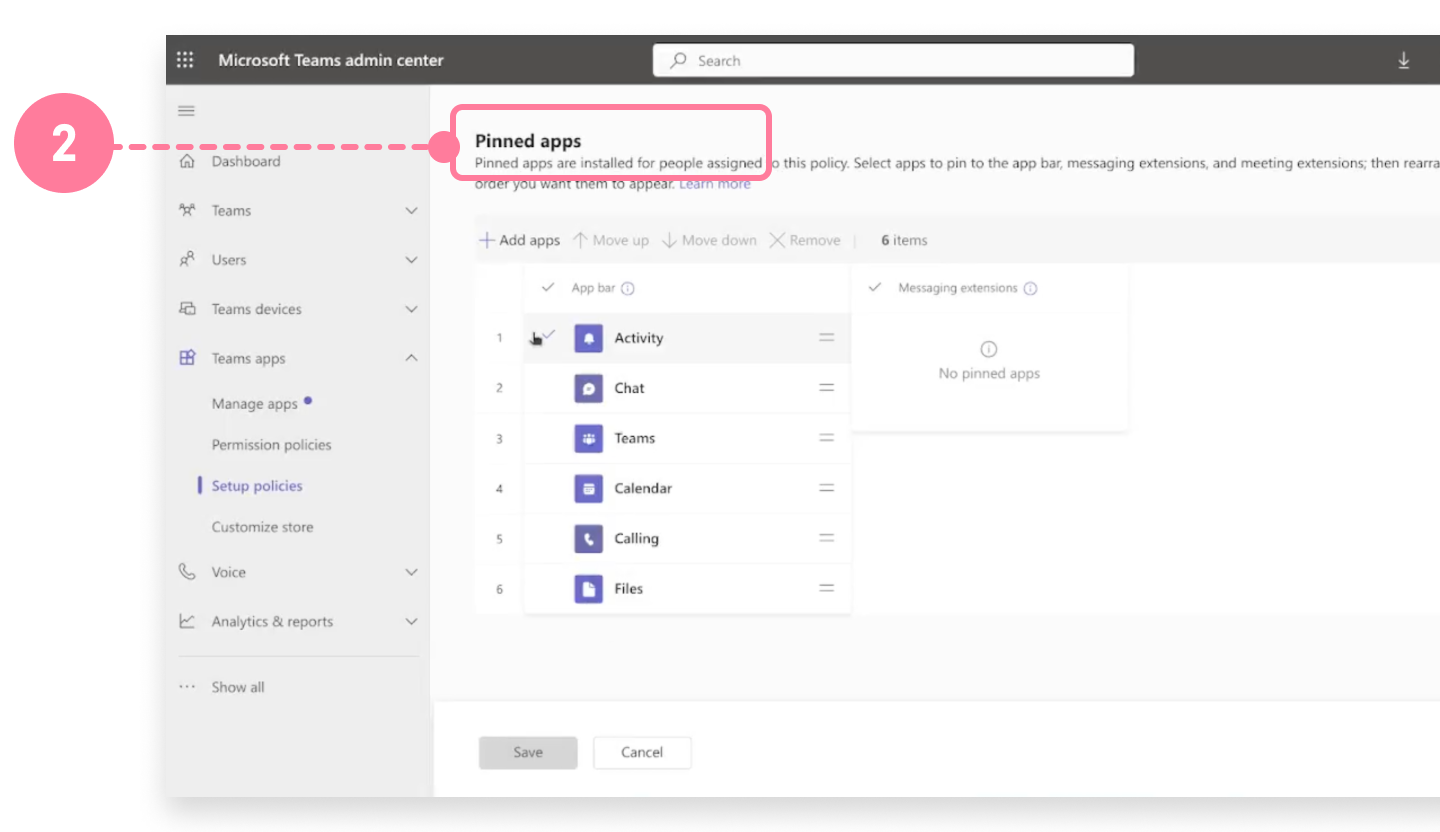Toggle select-all checkmark for App bar

pyautogui.click(x=547, y=288)
